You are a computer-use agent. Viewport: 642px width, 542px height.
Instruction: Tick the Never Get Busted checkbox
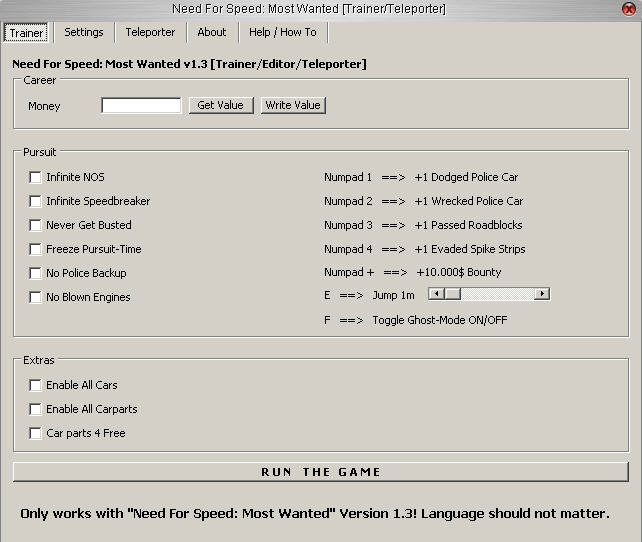click(36, 225)
